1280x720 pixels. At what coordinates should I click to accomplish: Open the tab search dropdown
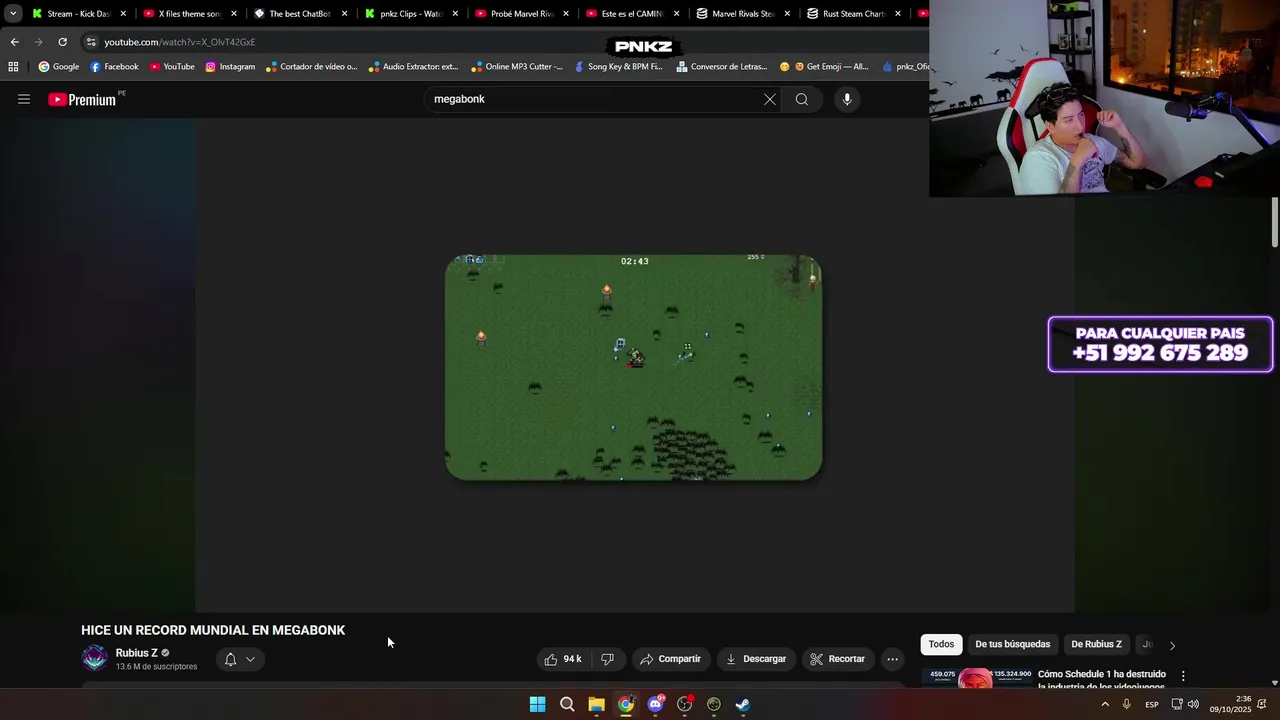click(13, 14)
